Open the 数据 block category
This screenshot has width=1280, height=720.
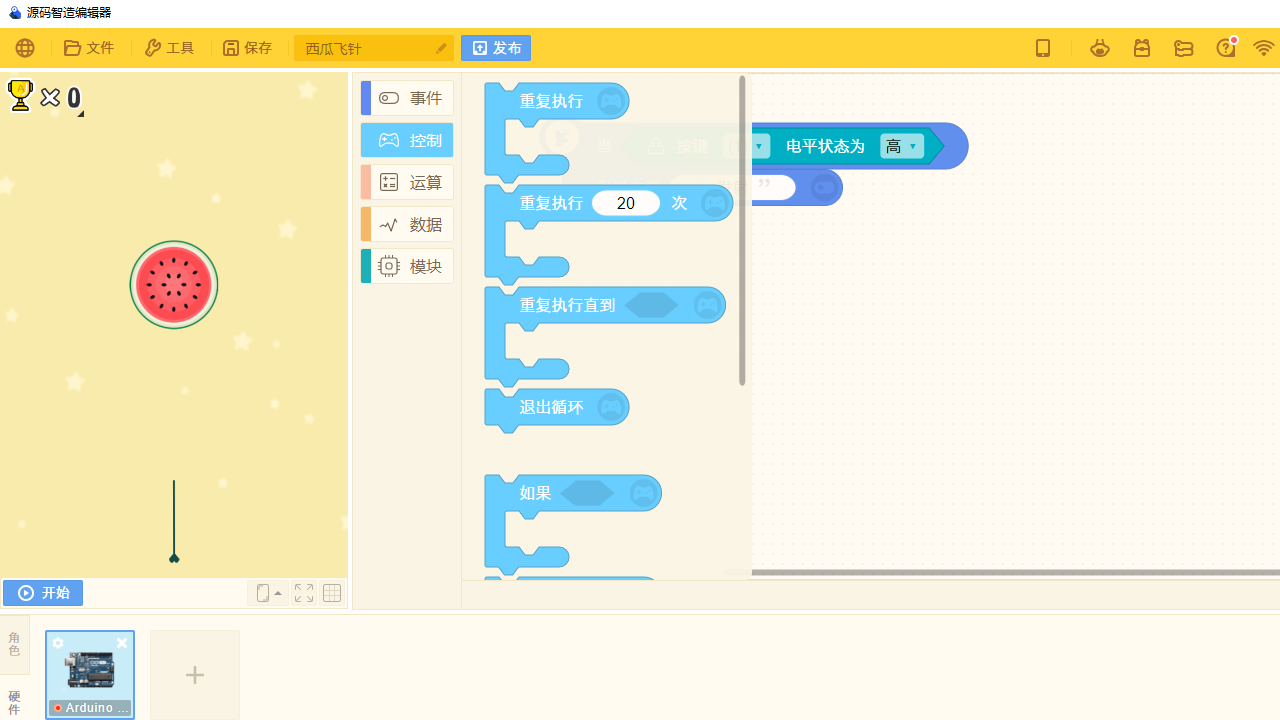(407, 224)
